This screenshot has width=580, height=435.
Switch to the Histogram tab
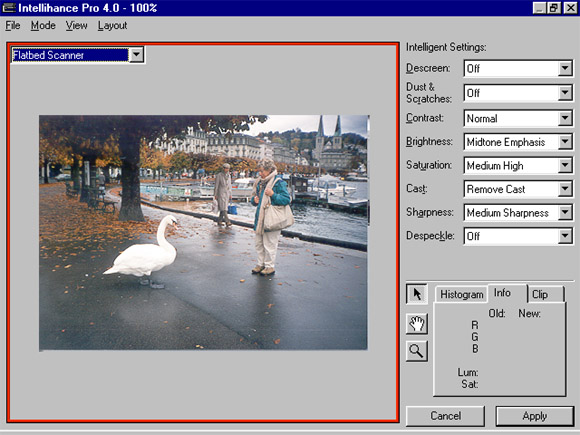pyautogui.click(x=462, y=294)
